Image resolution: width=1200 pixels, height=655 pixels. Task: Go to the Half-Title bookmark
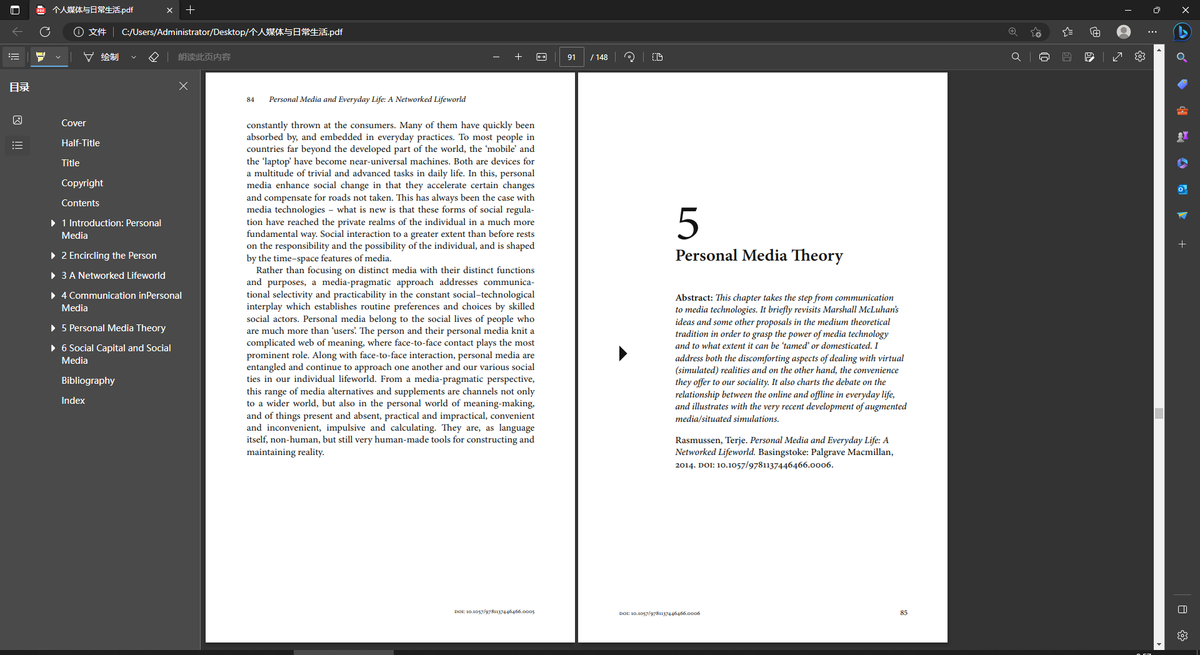tap(80, 143)
